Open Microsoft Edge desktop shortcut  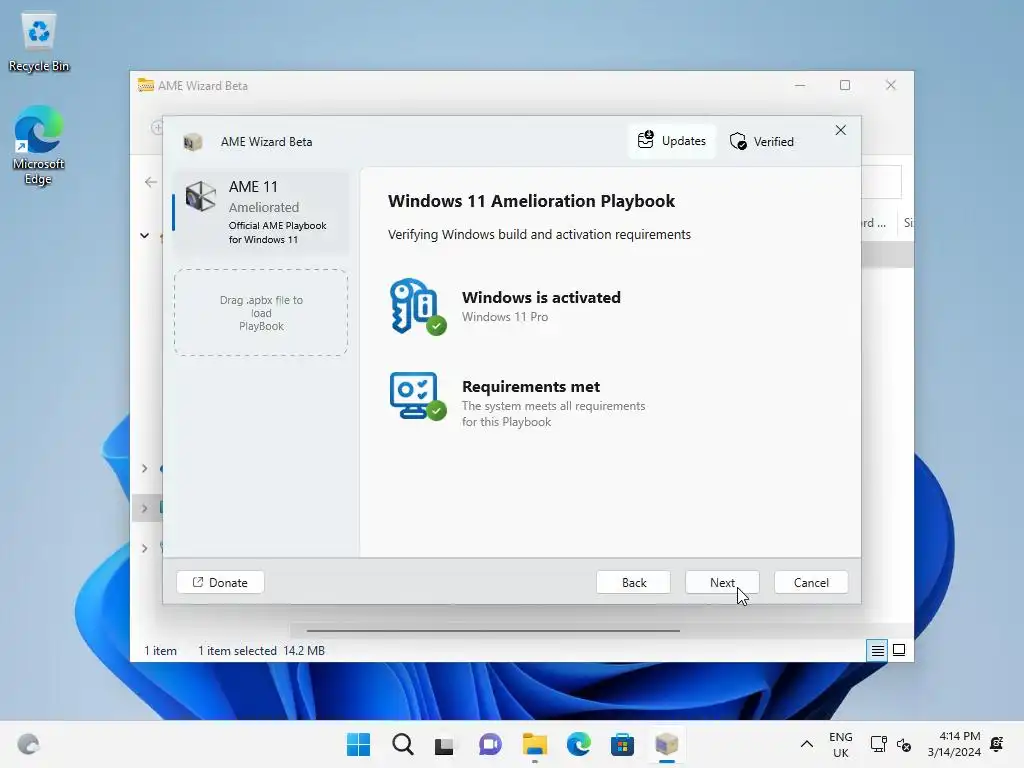(39, 146)
